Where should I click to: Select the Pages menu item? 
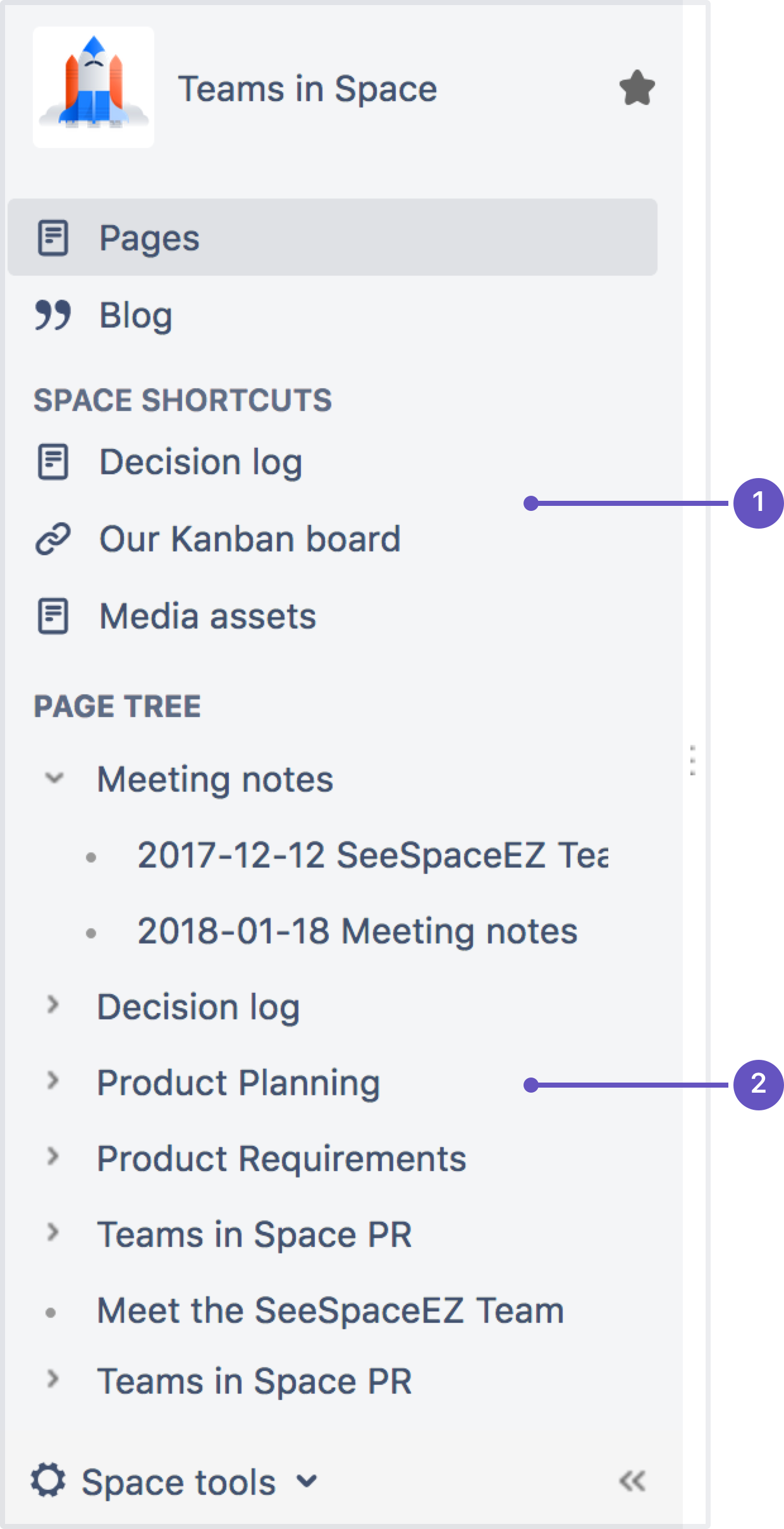coord(149,238)
